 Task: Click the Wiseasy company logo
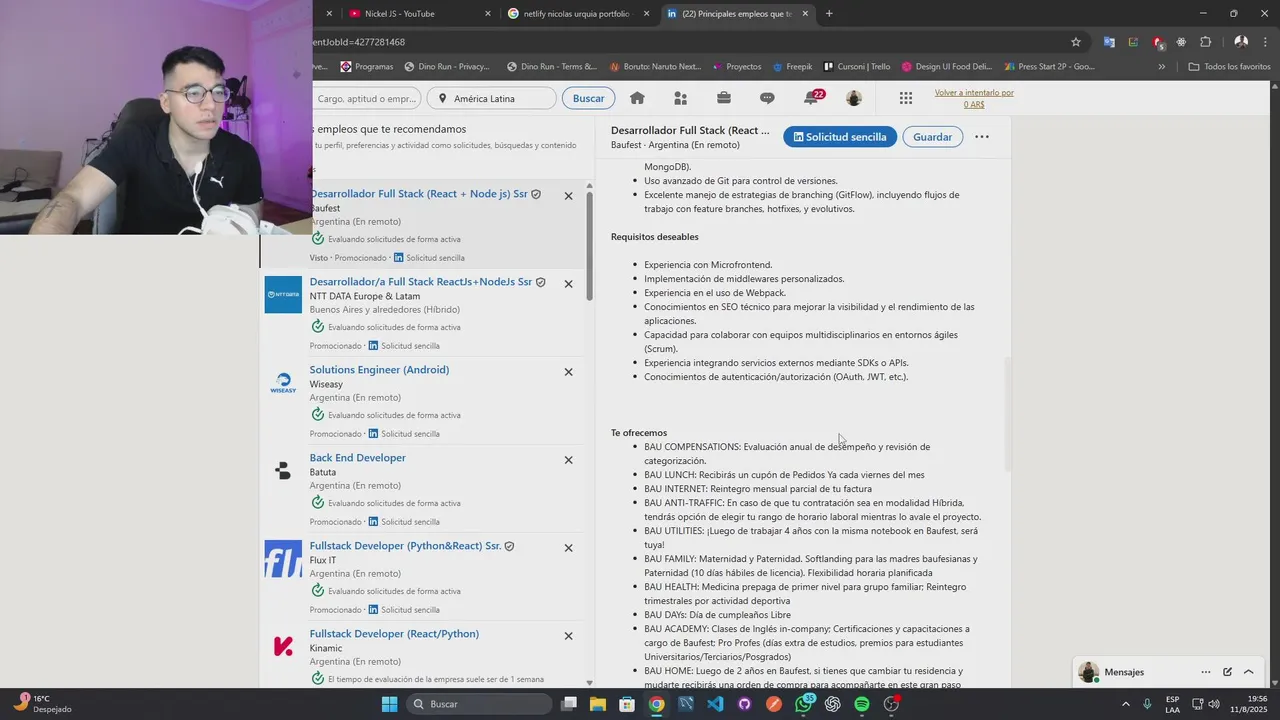(x=283, y=383)
